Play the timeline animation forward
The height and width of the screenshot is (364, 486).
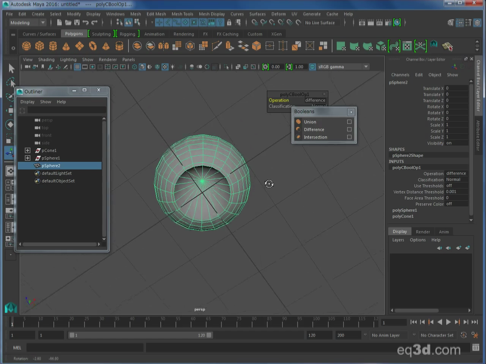point(448,322)
